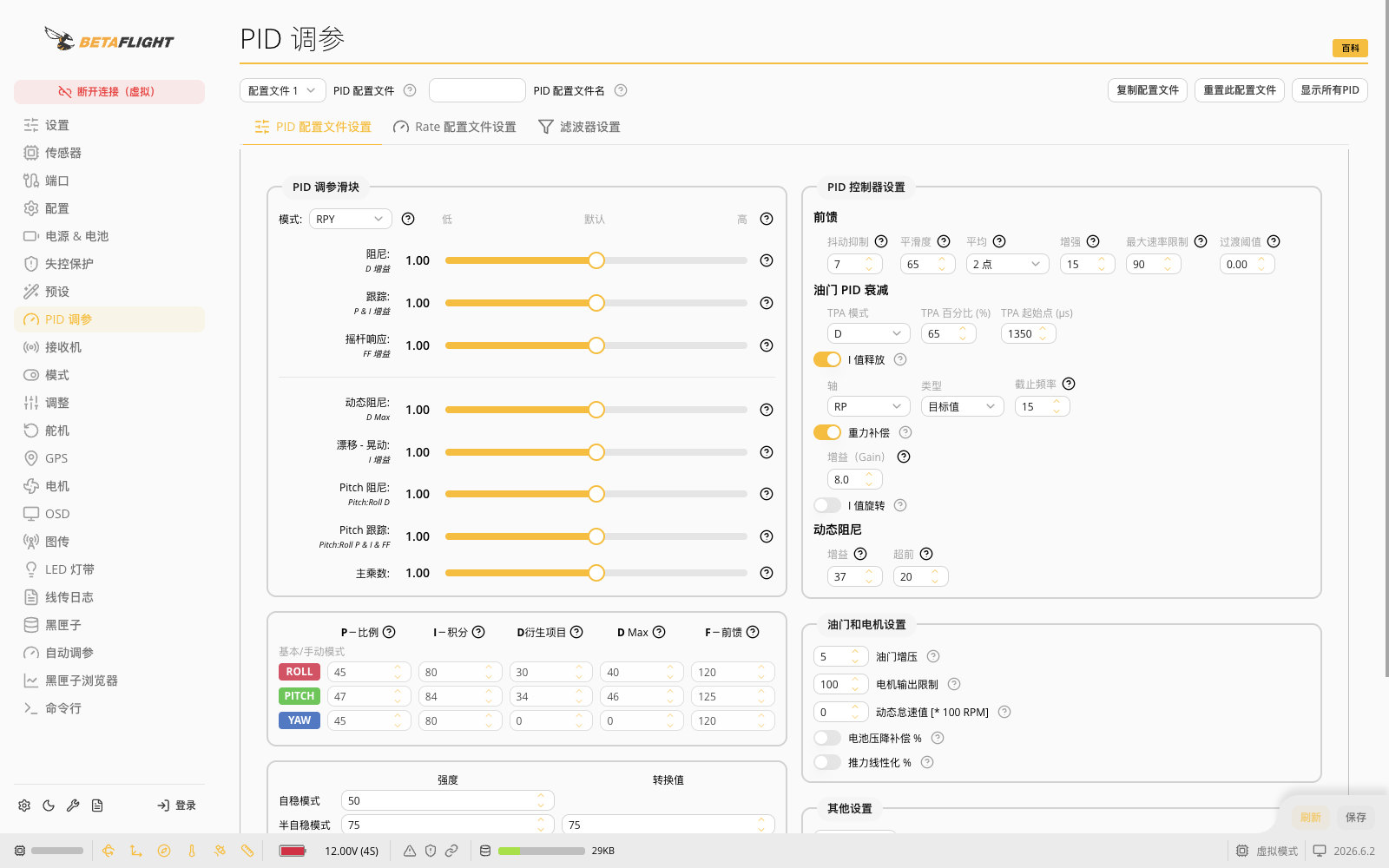
Task: Open the 预设 presets wand icon
Action: click(x=31, y=292)
